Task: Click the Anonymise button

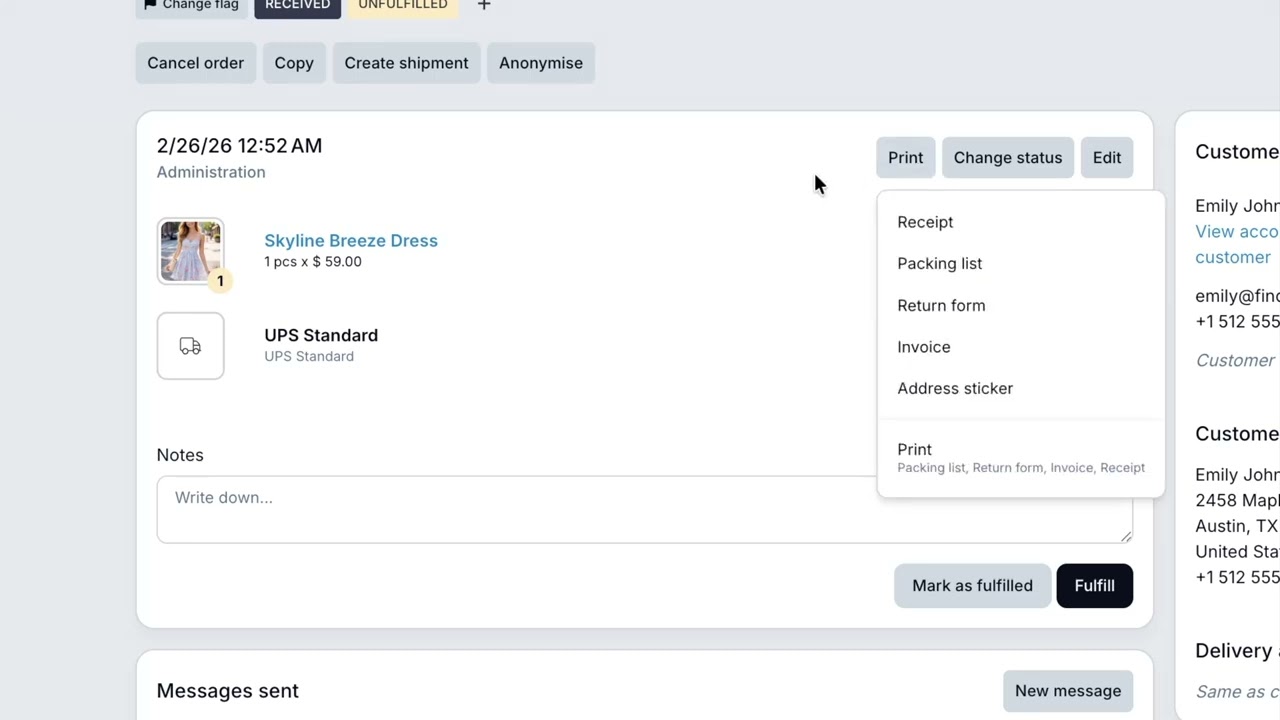Action: [541, 63]
